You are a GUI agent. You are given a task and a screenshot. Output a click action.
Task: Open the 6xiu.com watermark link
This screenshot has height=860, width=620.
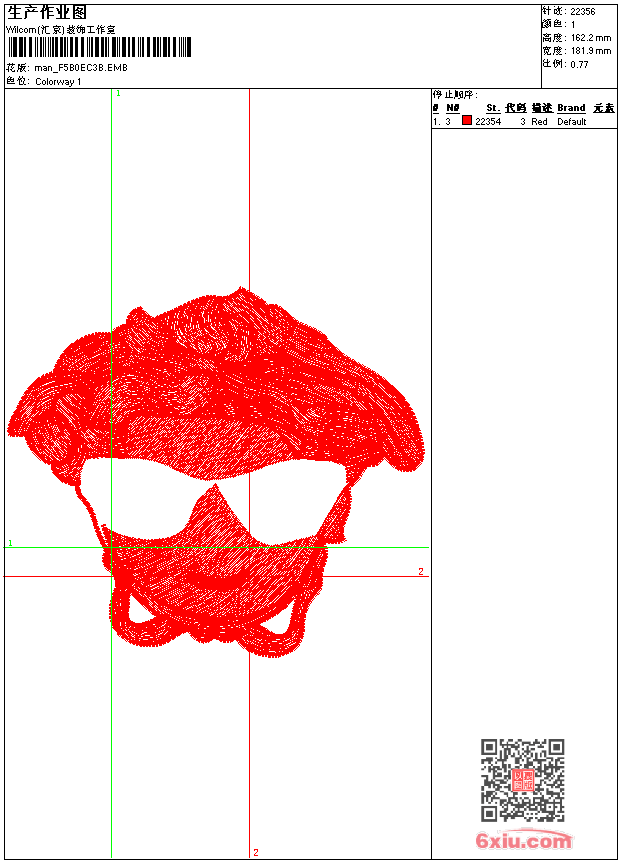point(524,841)
